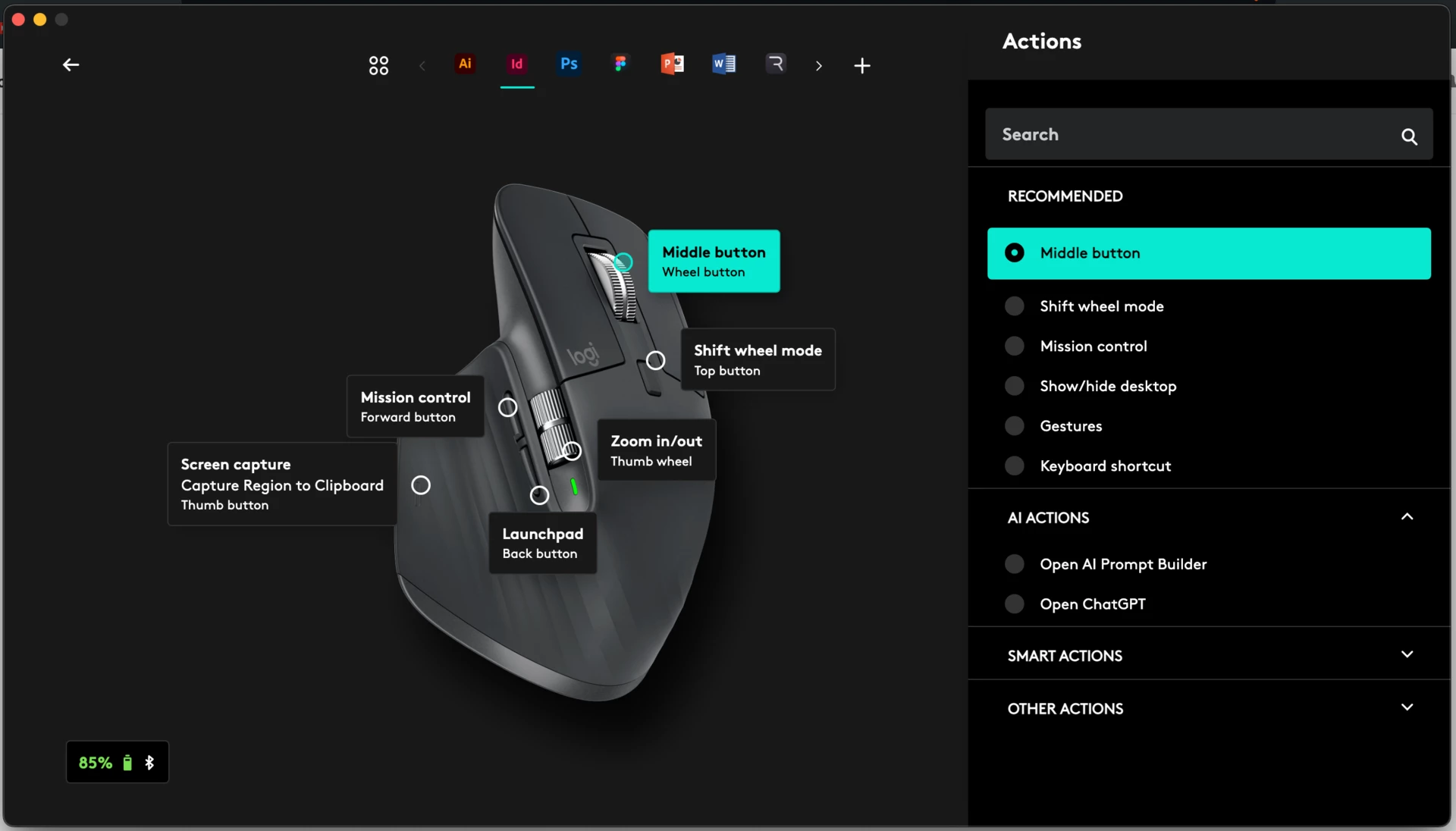1456x831 pixels.
Task: Open the Middle button Wheel button card
Action: [714, 261]
